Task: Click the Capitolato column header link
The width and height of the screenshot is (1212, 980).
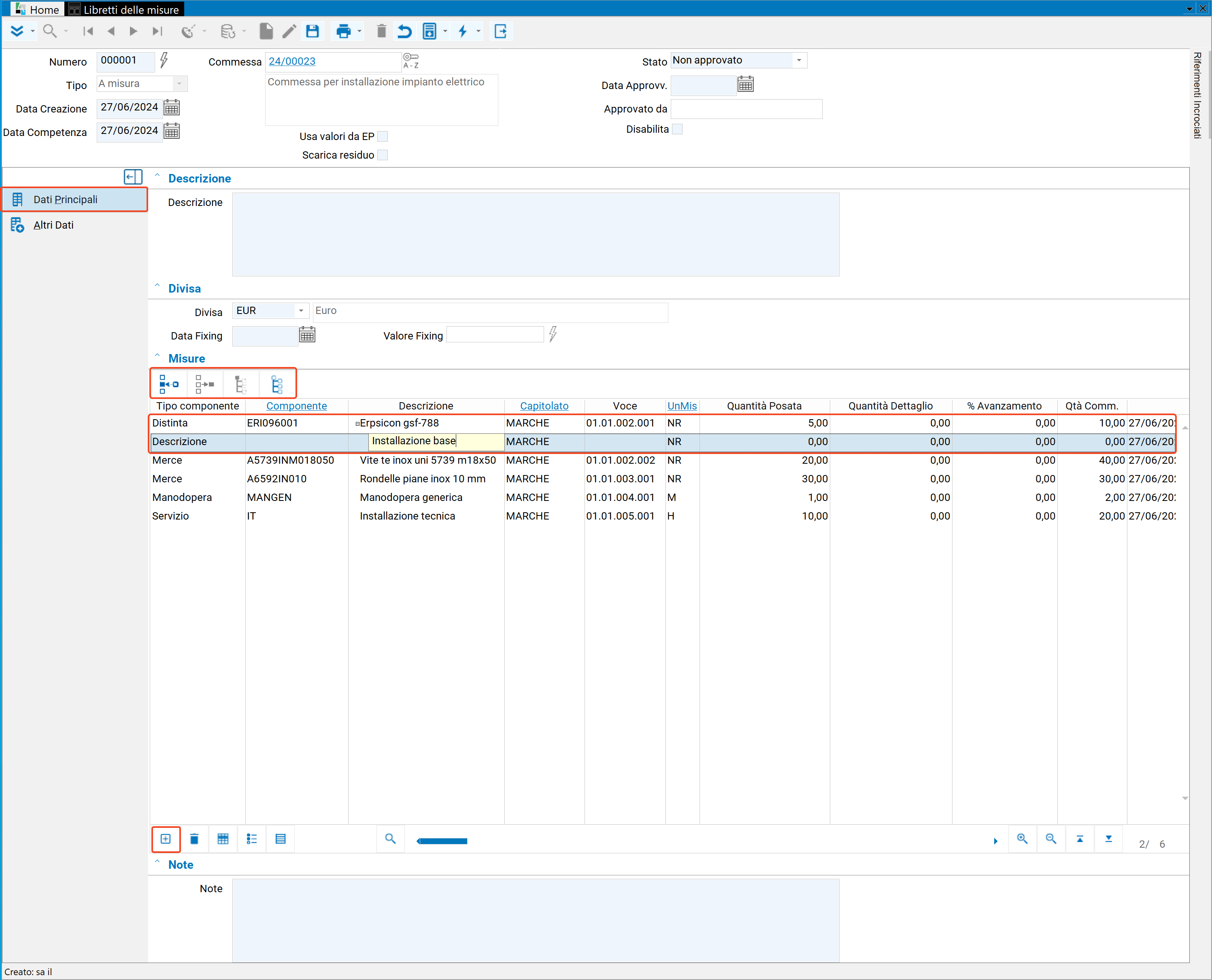Action: [x=544, y=406]
